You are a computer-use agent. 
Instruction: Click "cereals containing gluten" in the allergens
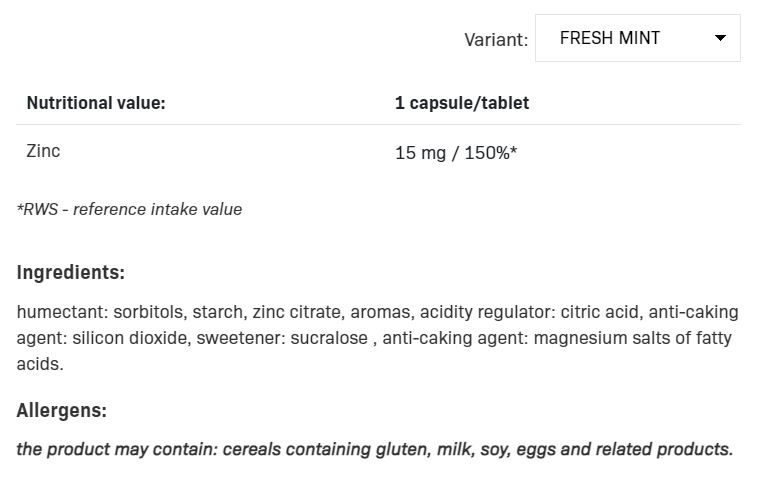(336, 449)
